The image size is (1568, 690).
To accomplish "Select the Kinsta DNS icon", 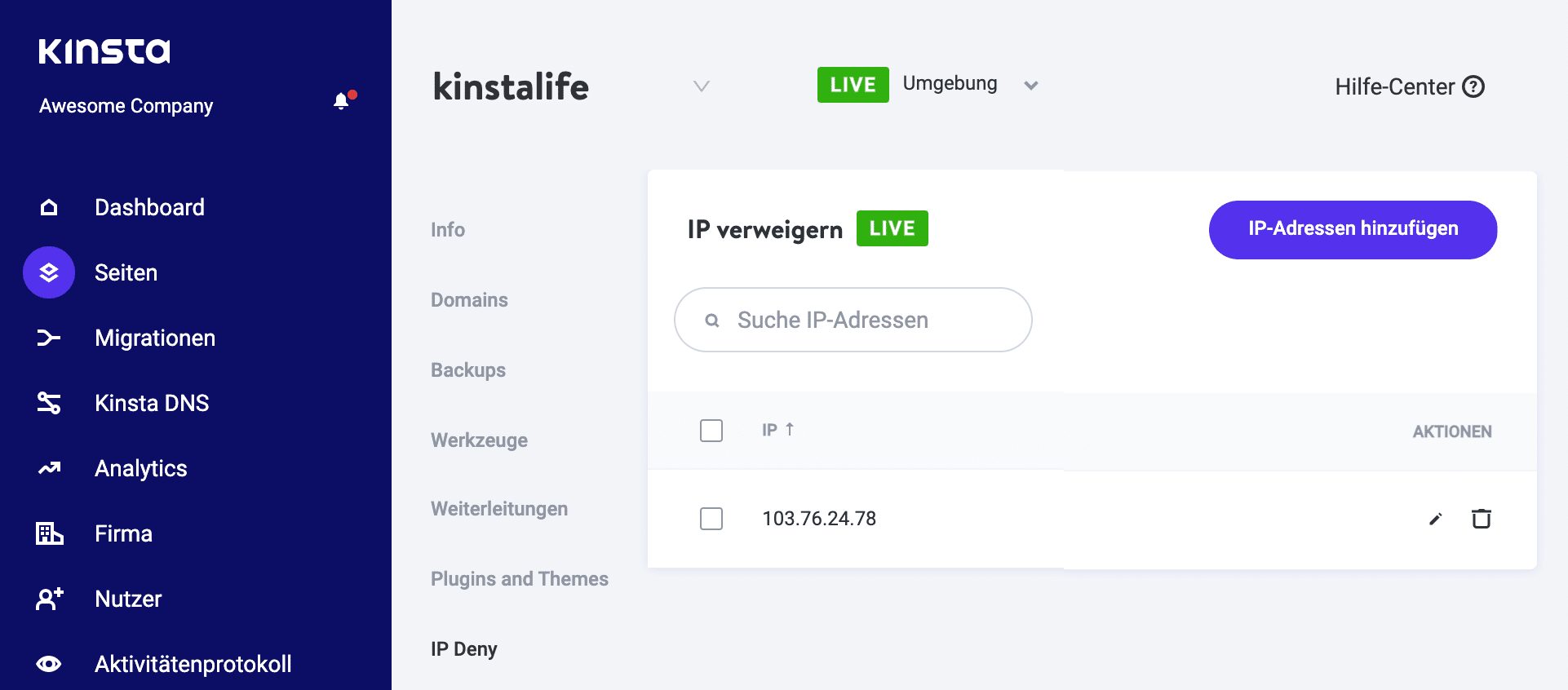I will pos(48,403).
